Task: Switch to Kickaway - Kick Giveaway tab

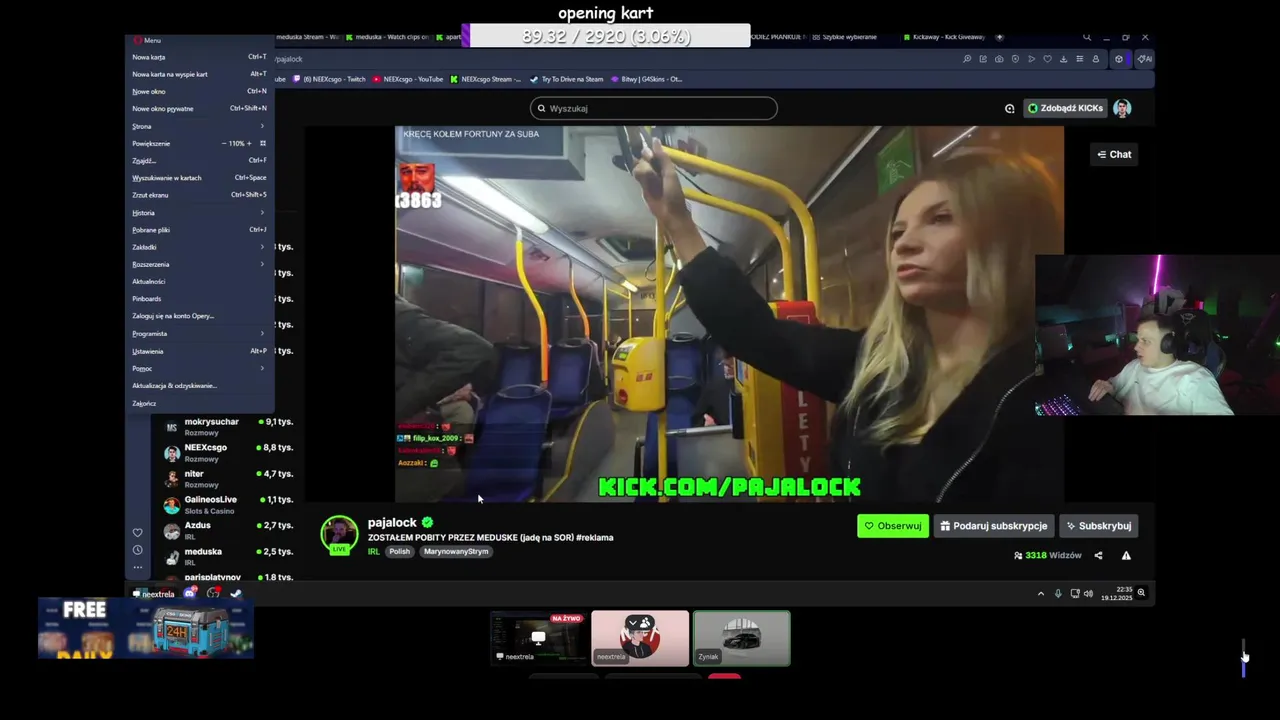Action: 944,37
